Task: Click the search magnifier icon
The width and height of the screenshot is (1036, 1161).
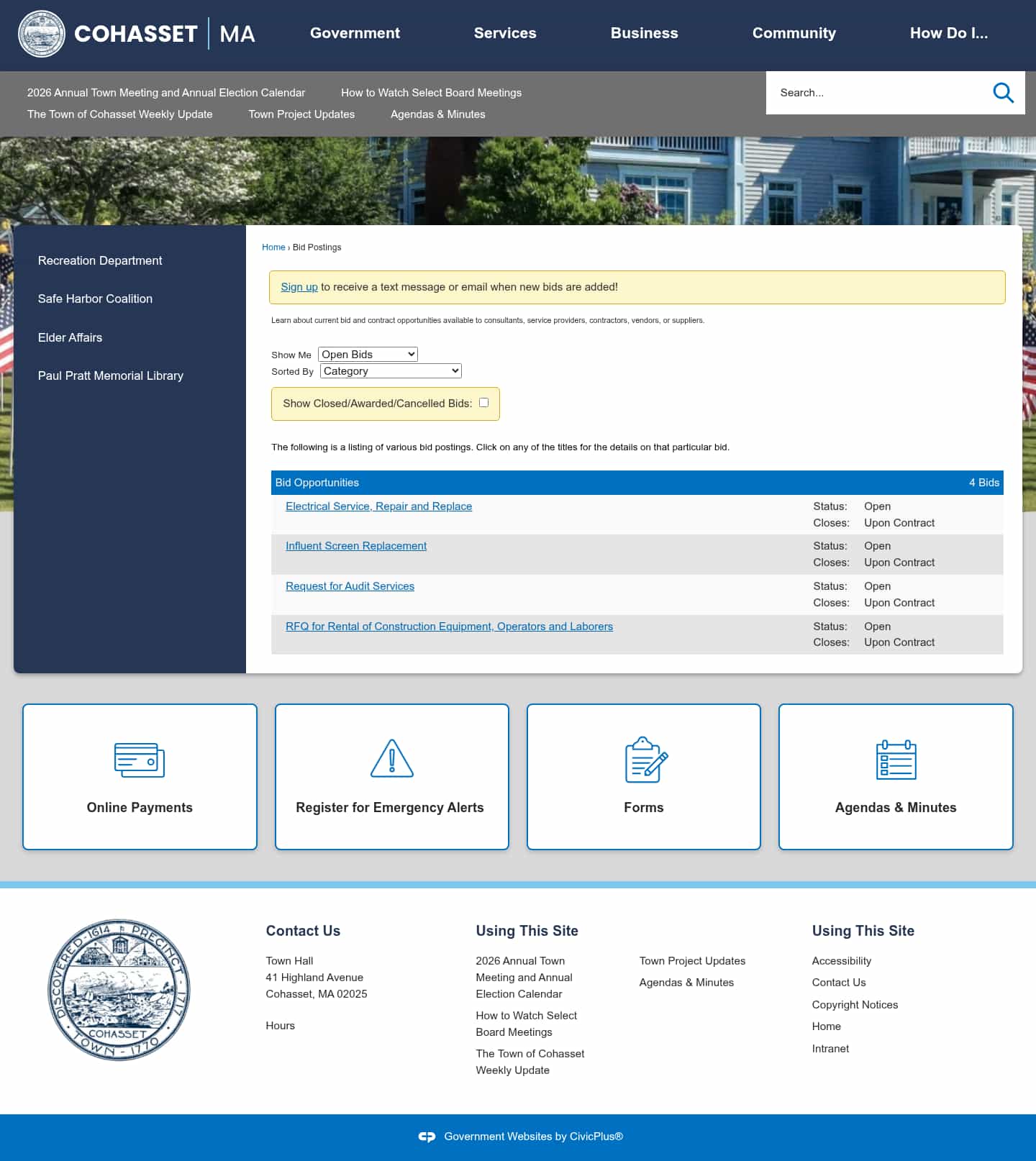Action: coord(1003,93)
